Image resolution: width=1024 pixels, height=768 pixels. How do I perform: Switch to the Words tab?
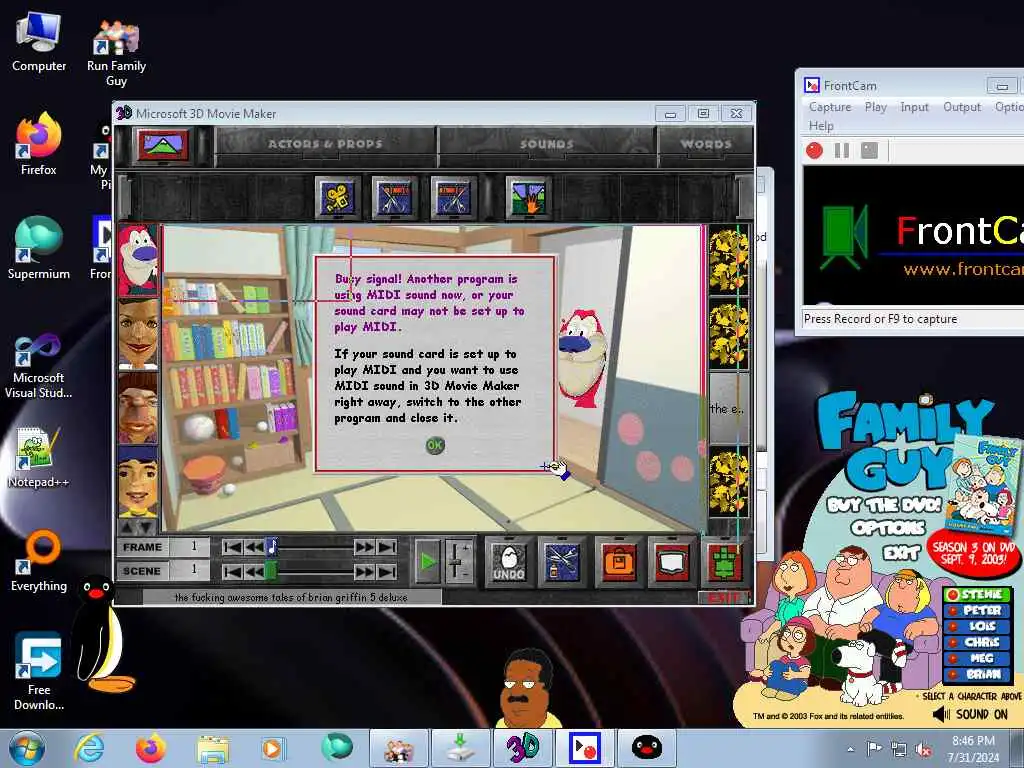[x=705, y=144]
